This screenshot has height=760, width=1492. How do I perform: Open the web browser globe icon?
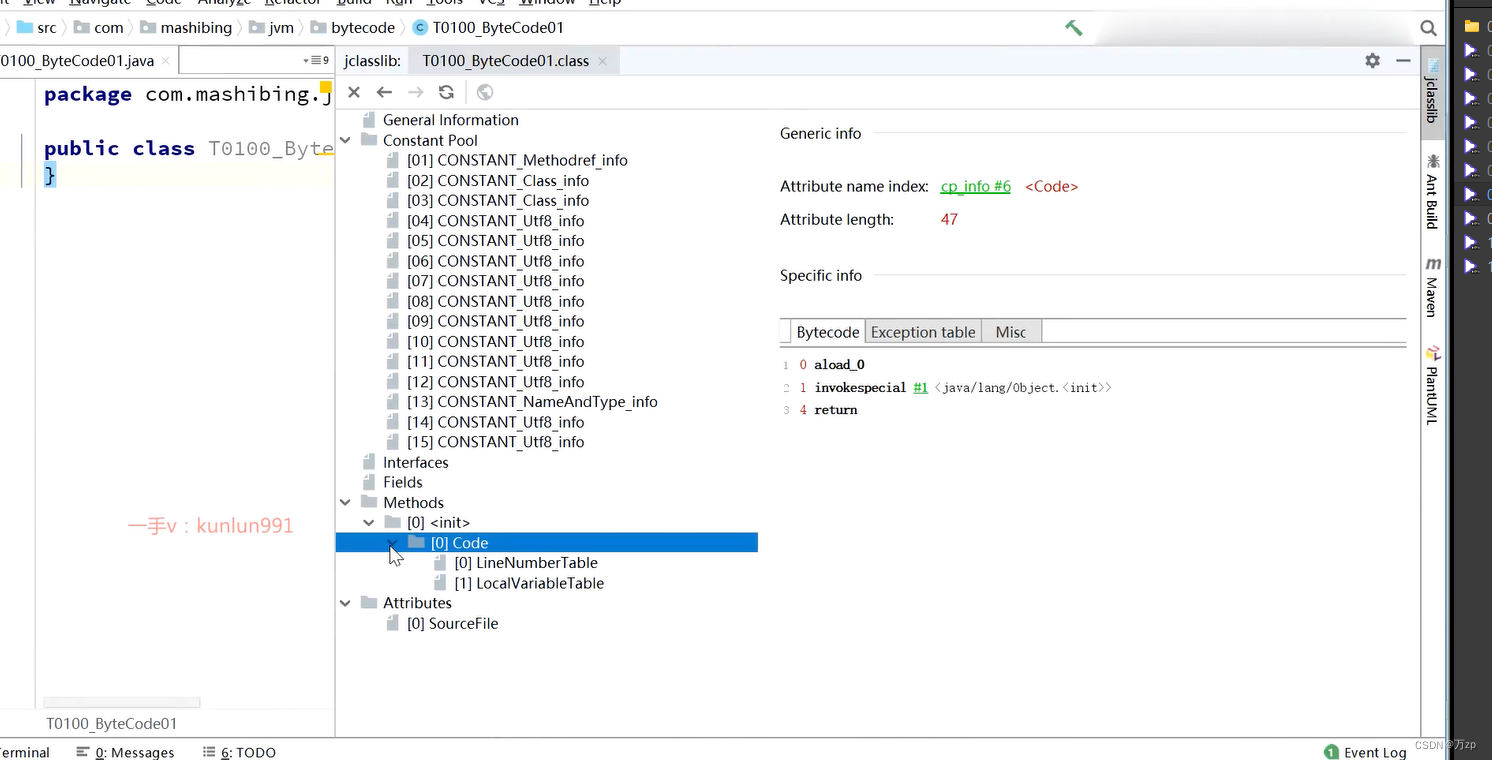(x=485, y=92)
